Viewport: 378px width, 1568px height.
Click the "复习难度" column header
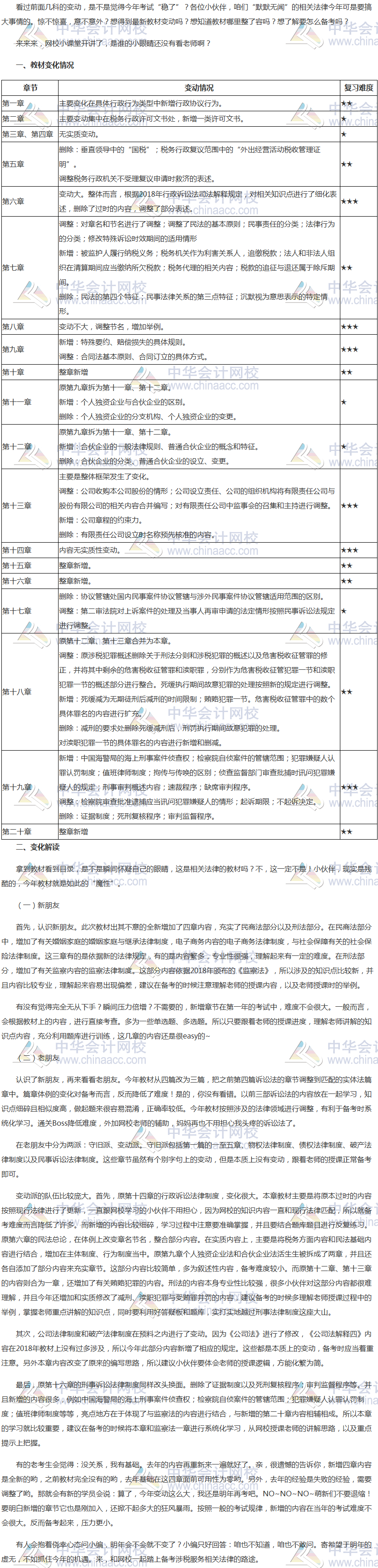(x=358, y=88)
